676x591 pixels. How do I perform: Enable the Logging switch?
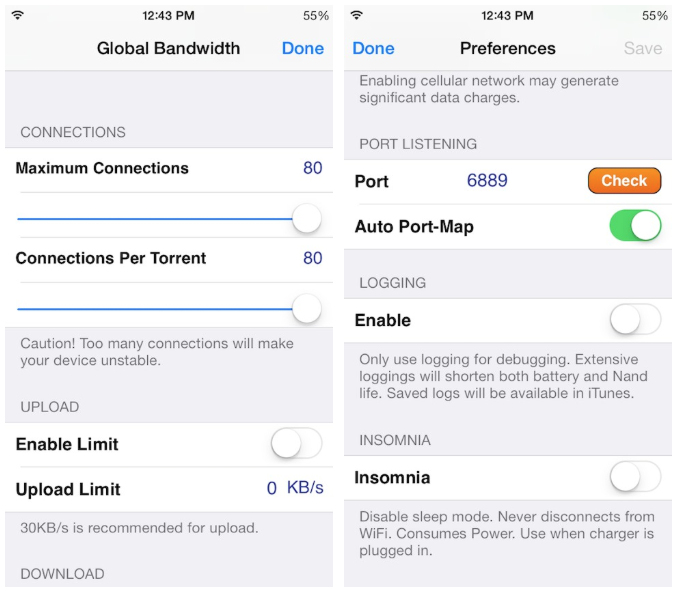point(635,319)
